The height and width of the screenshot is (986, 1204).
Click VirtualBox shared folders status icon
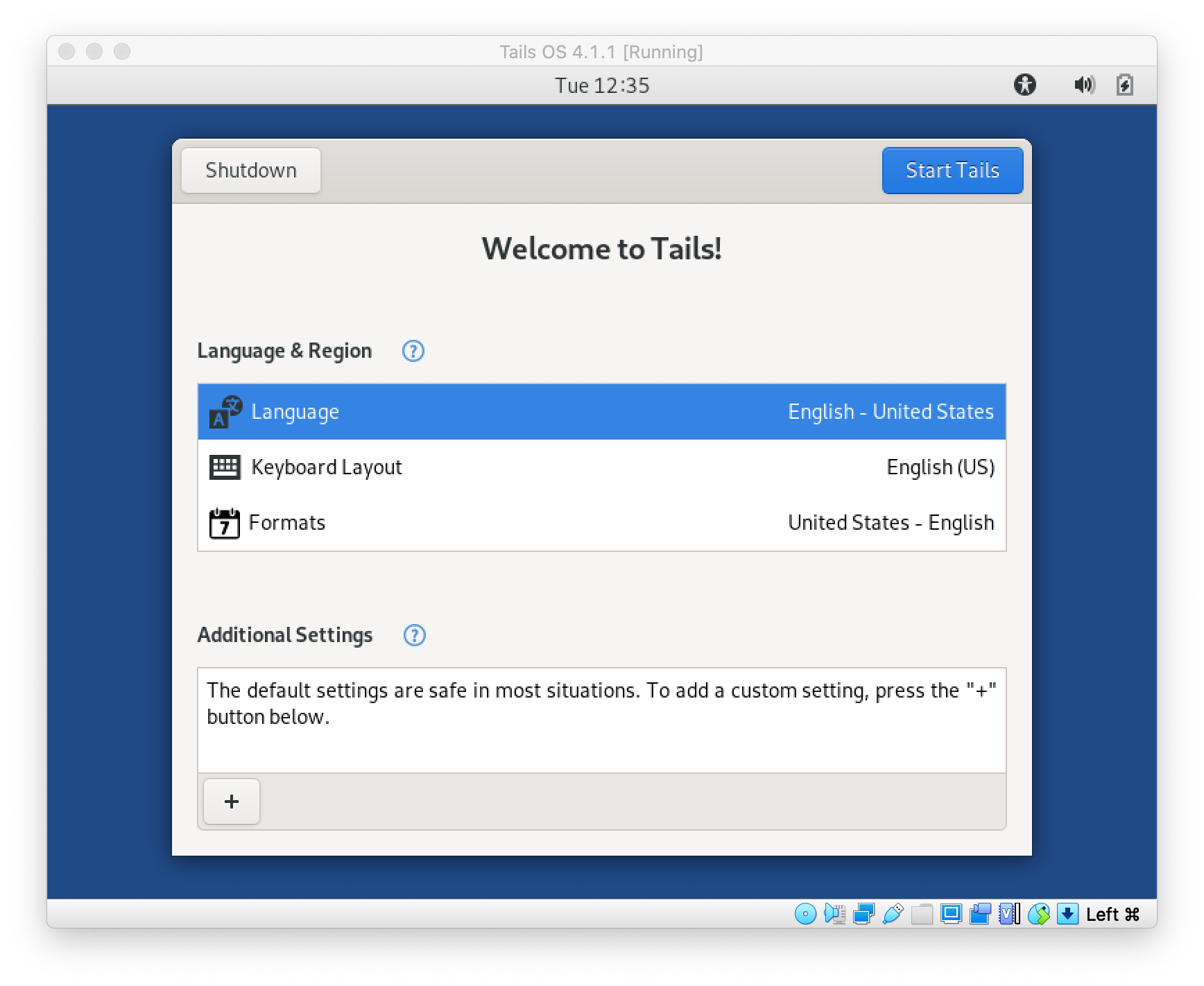[922, 914]
